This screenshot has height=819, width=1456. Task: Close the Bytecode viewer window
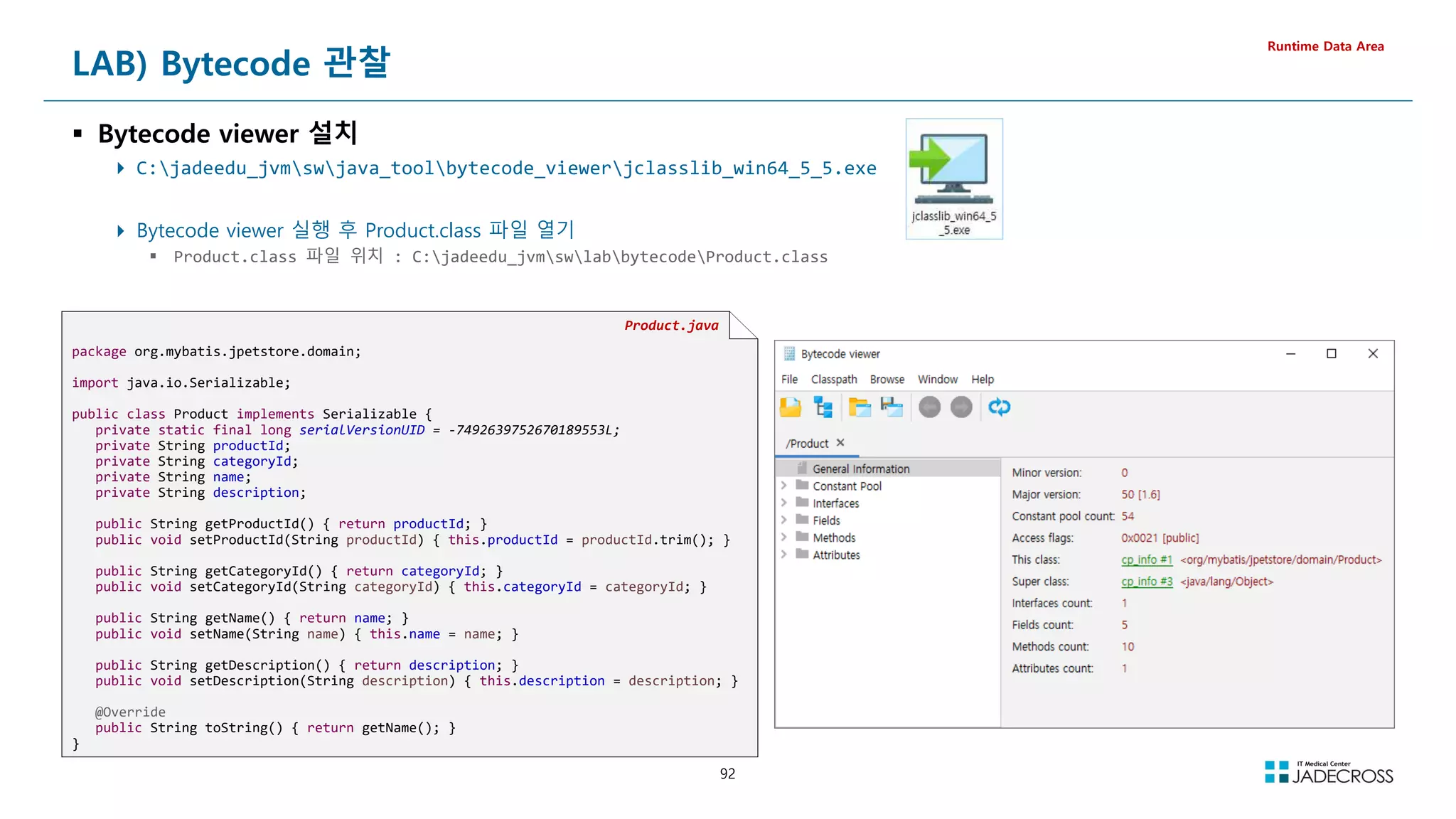pyautogui.click(x=1373, y=354)
